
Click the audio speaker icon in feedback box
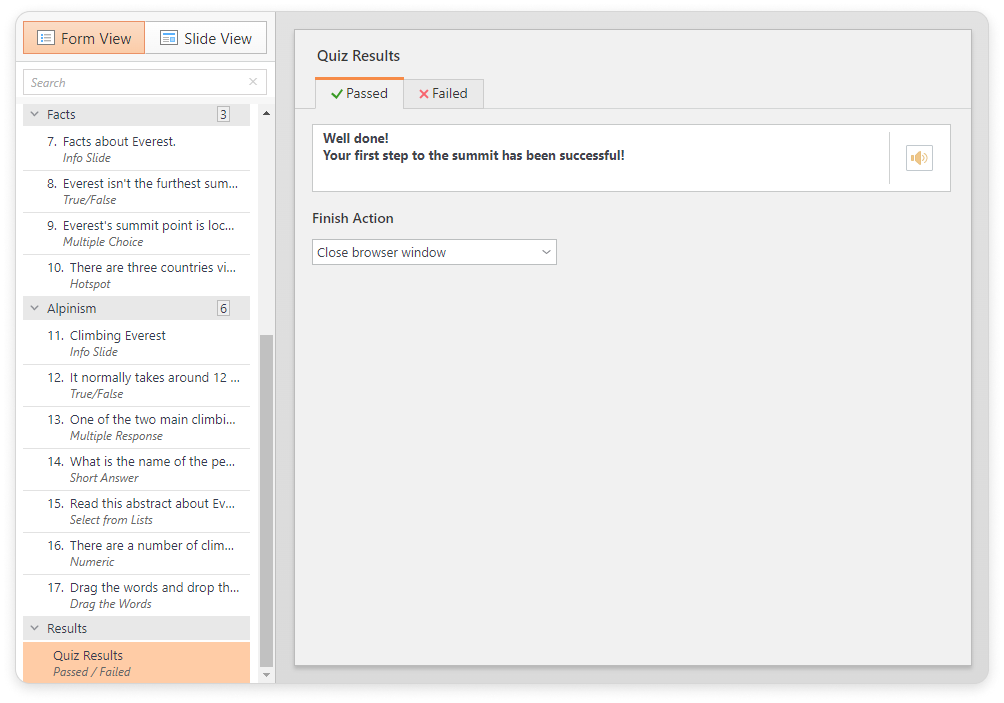[x=919, y=158]
